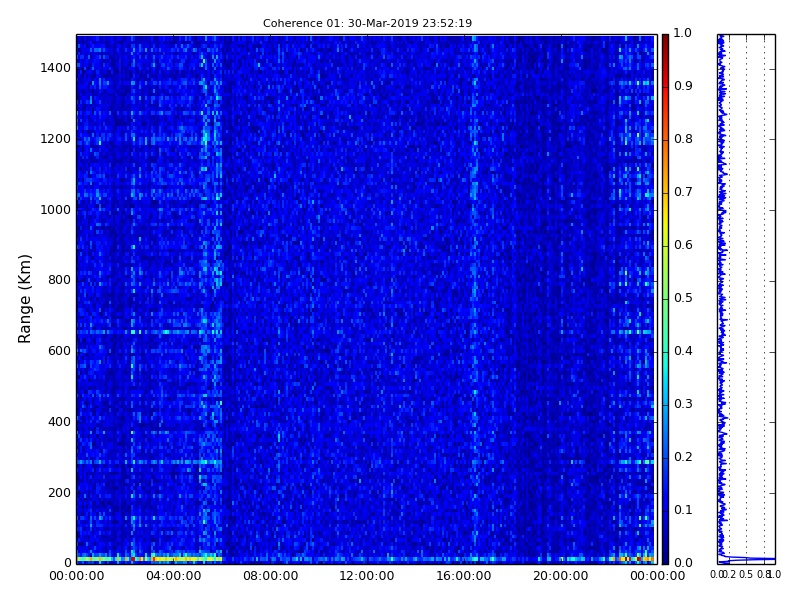This screenshot has height=600, width=800.
Task: Click the colorbar label 0.3
Action: tap(683, 404)
